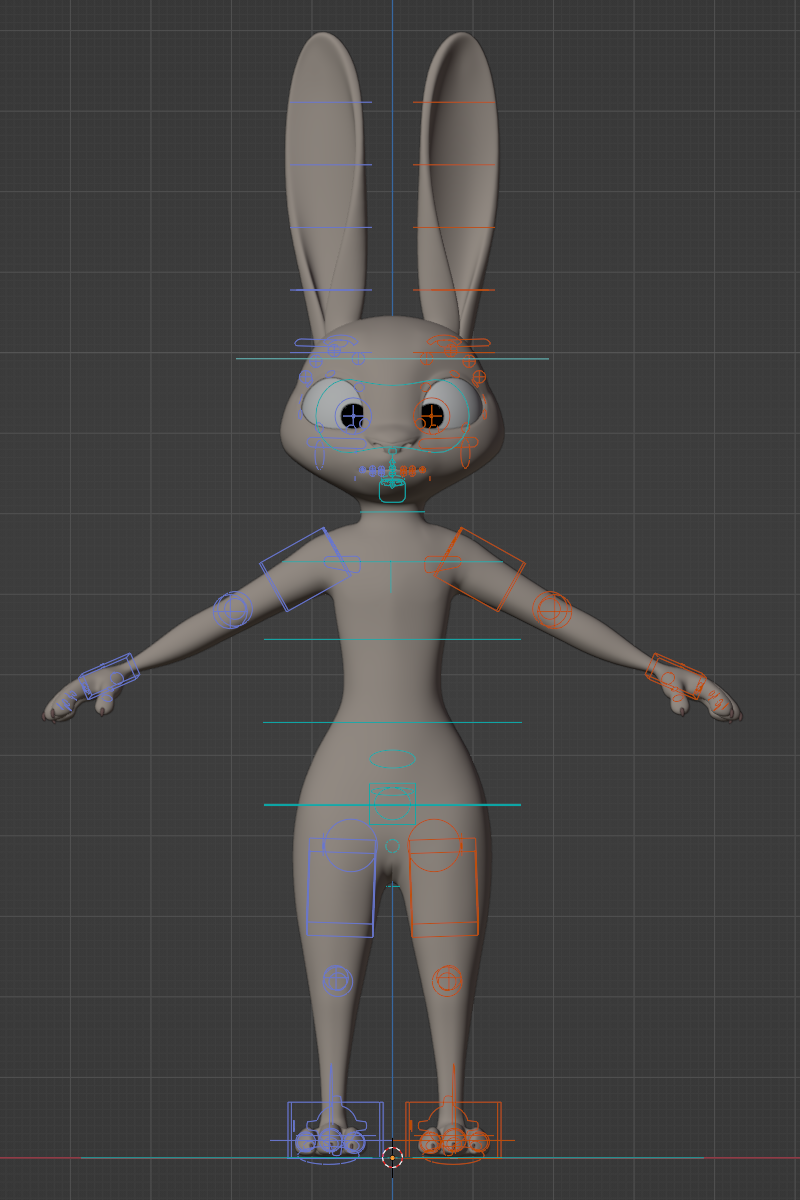Click the teal spine line at the waist
Viewport: 800px width, 1200px height.
[392, 722]
